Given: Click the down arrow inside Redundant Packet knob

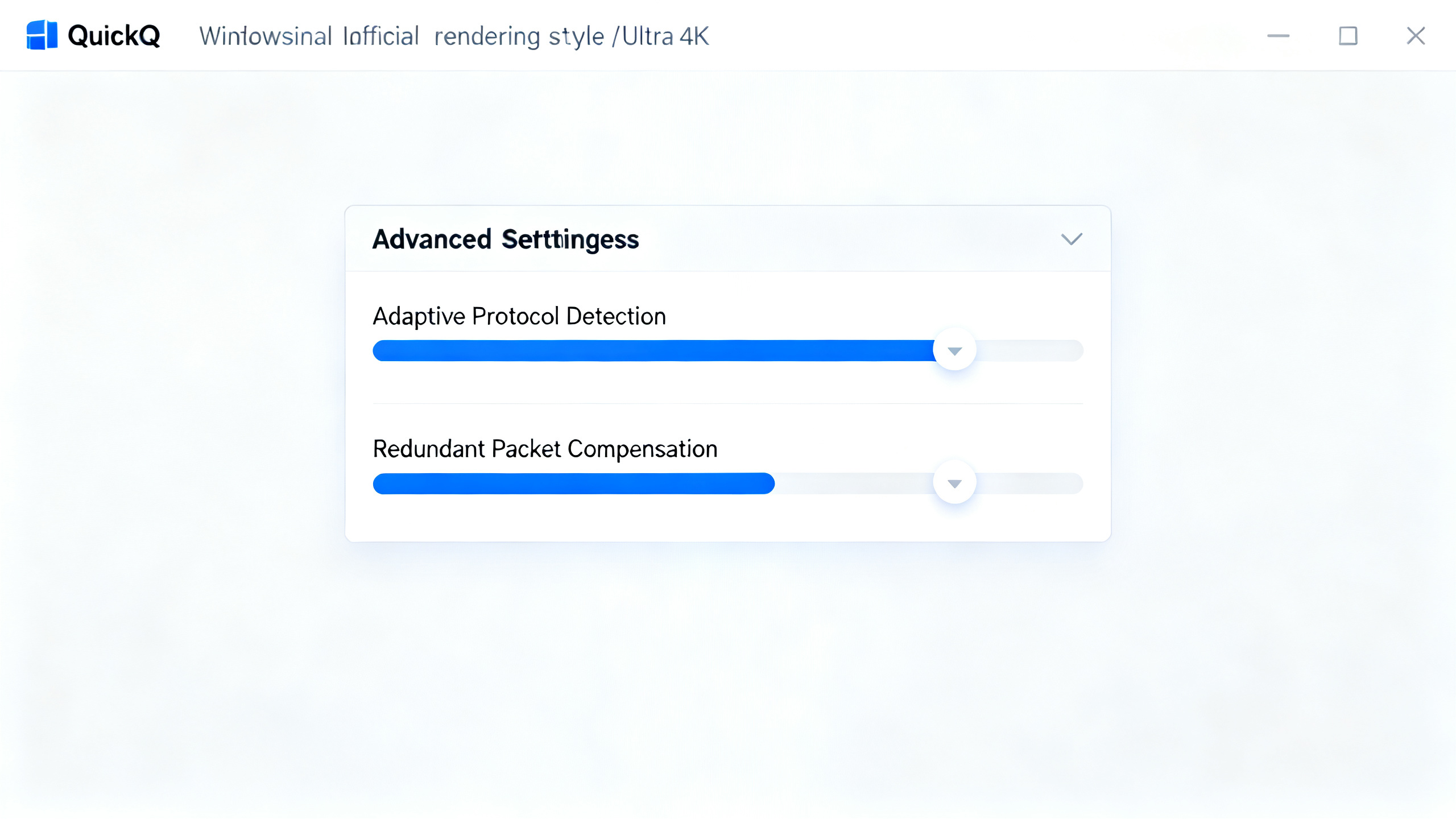Looking at the screenshot, I should pos(954,484).
